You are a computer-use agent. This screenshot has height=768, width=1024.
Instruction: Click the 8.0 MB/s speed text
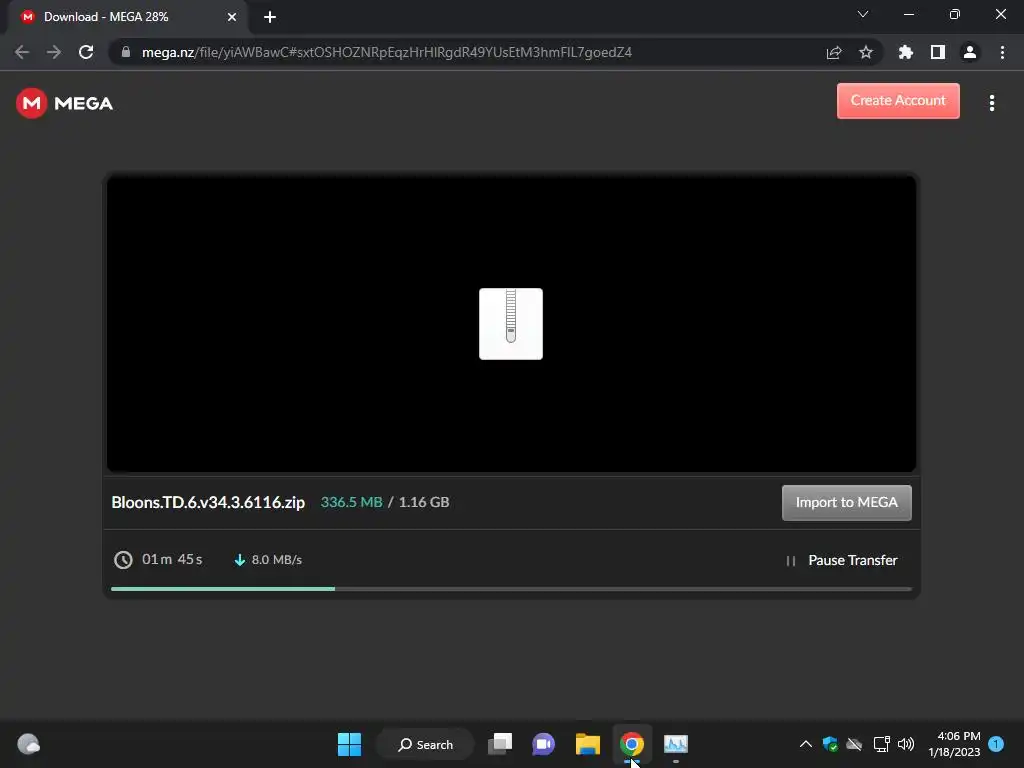(x=277, y=560)
